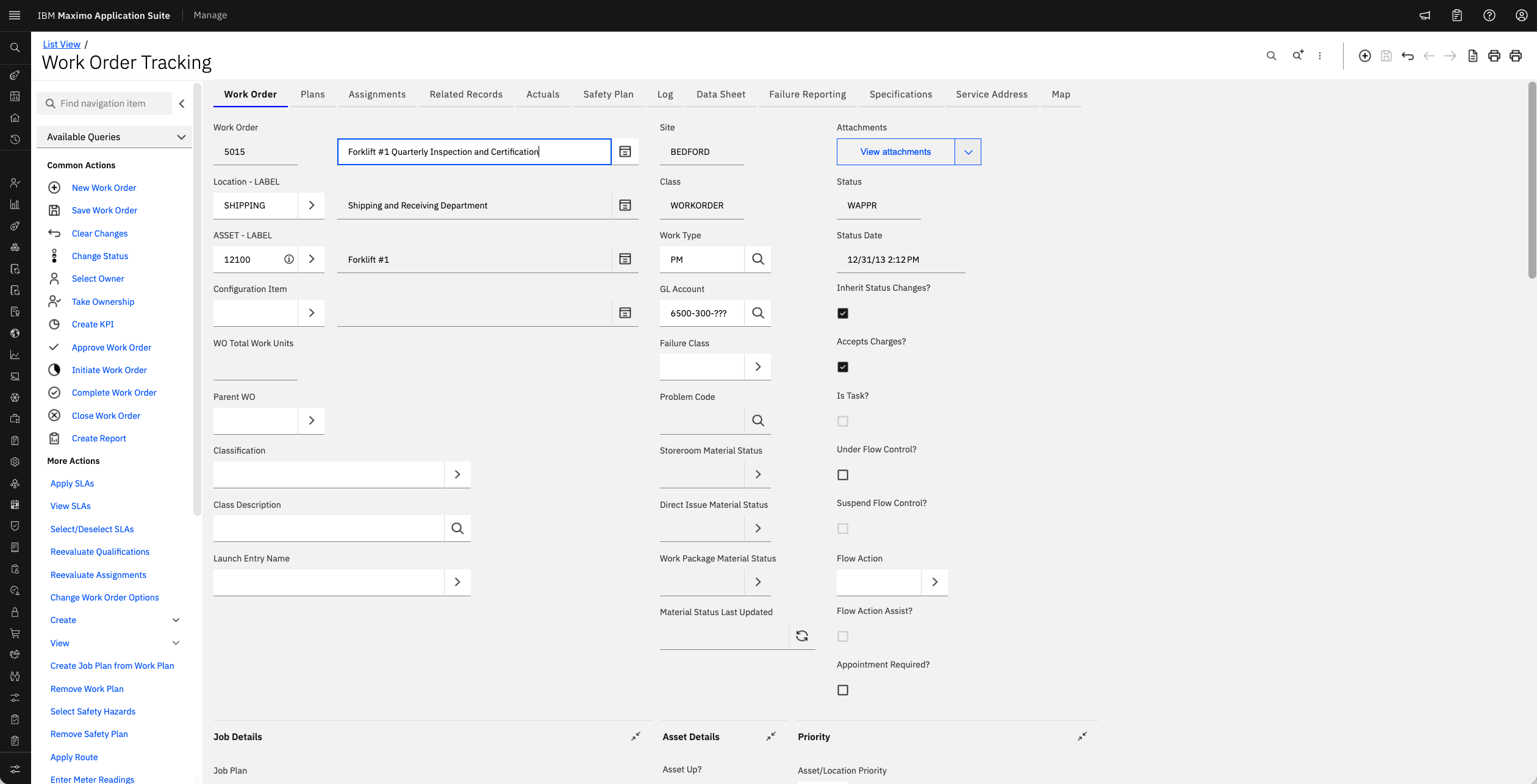Collapse the Job Details section
Viewport: 1537px width, 784px height.
click(636, 736)
